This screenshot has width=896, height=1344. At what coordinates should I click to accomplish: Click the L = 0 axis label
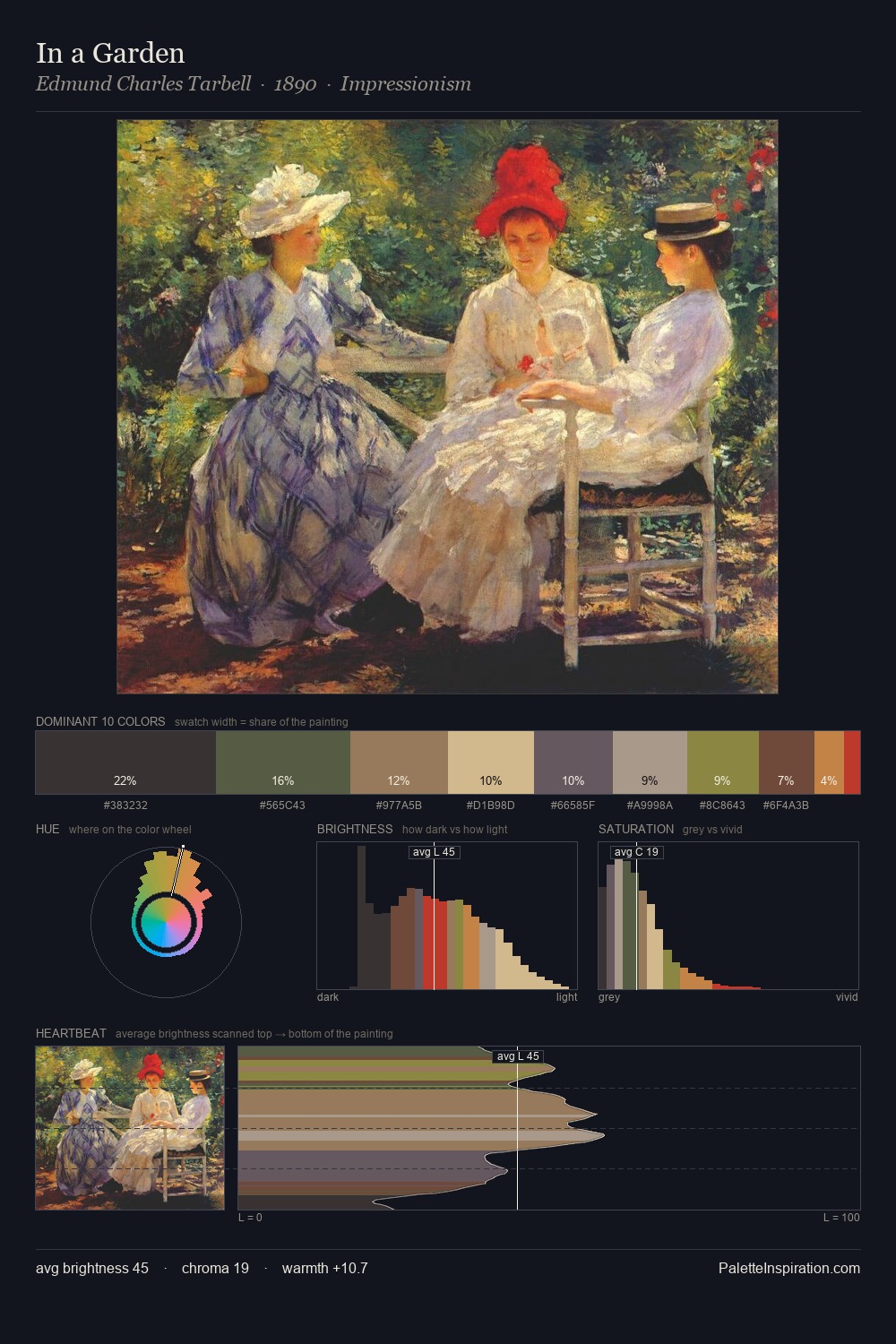click(250, 1218)
